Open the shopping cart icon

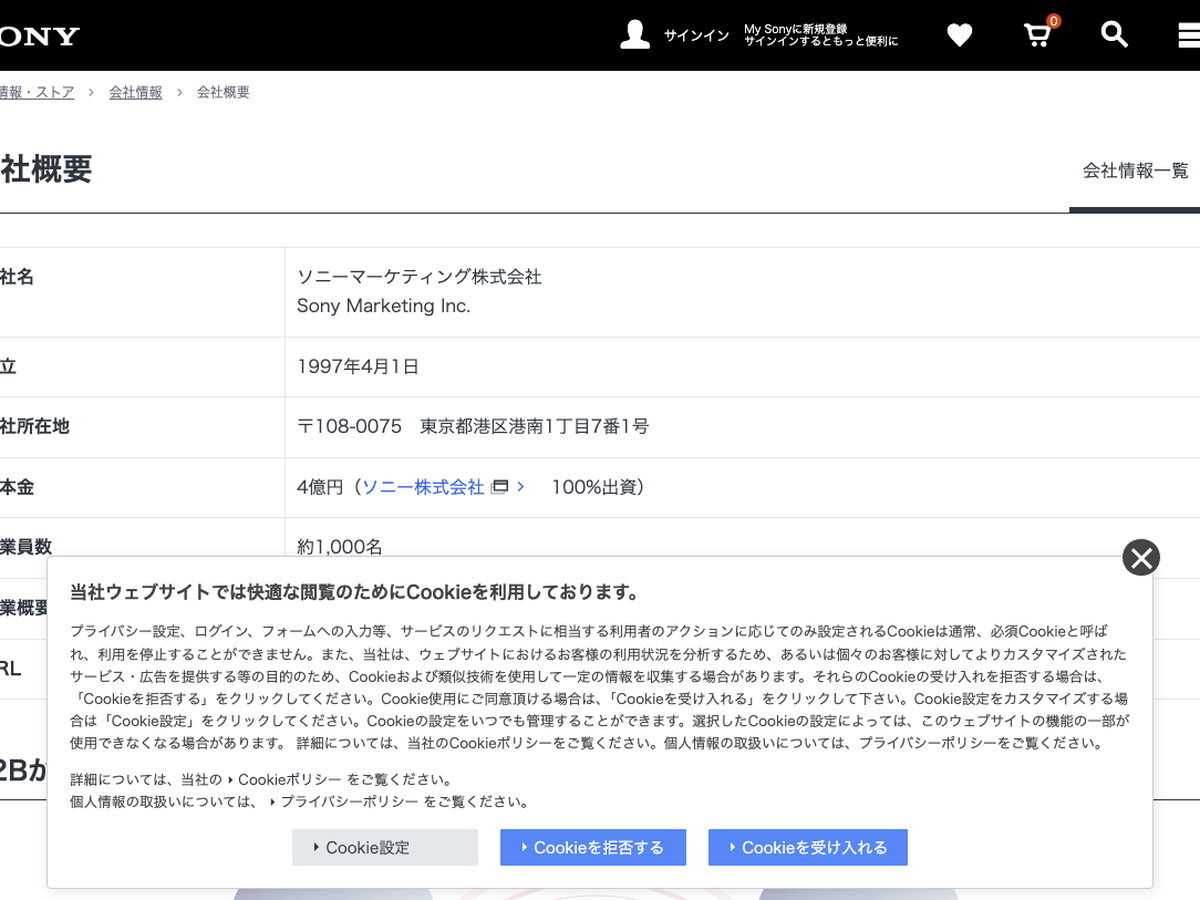(x=1038, y=36)
